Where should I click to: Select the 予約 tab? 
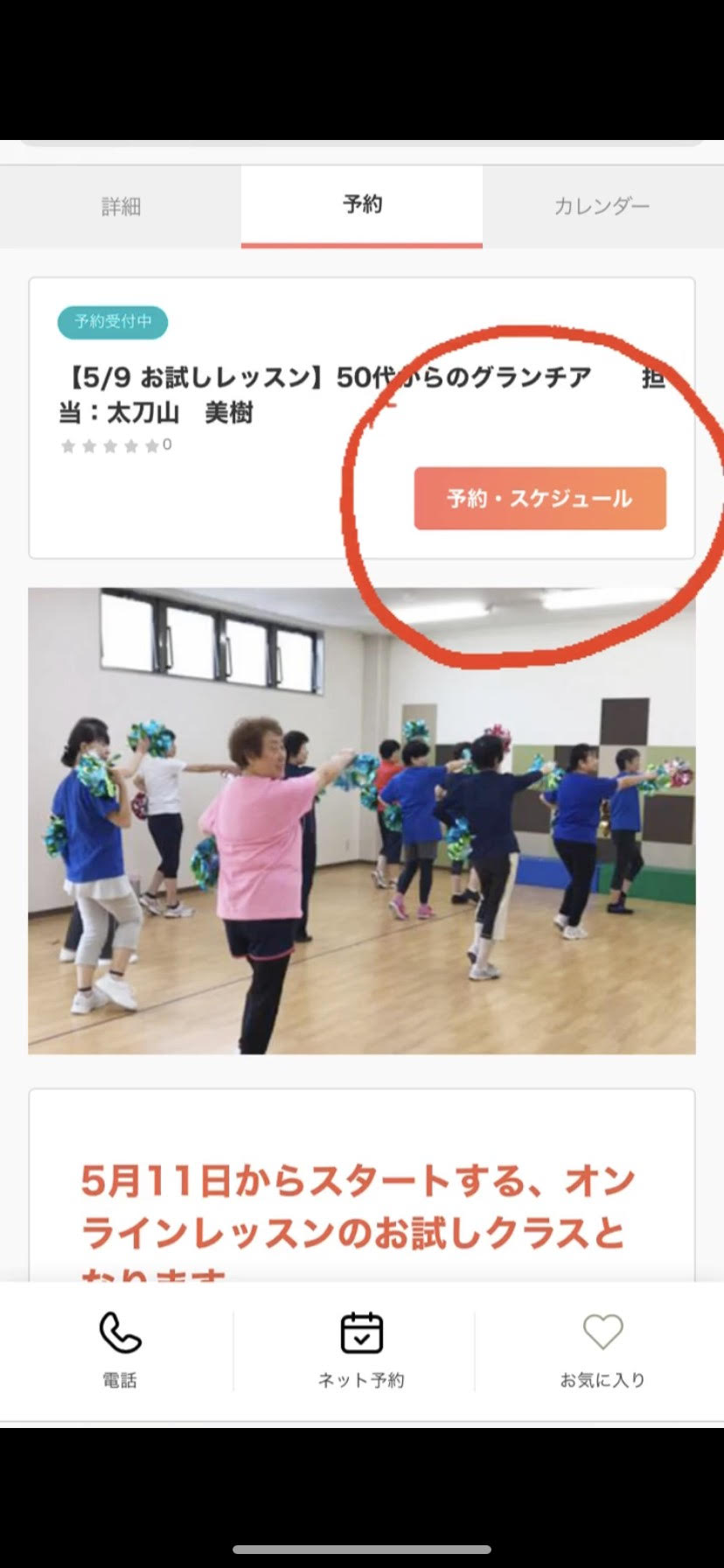(x=362, y=206)
